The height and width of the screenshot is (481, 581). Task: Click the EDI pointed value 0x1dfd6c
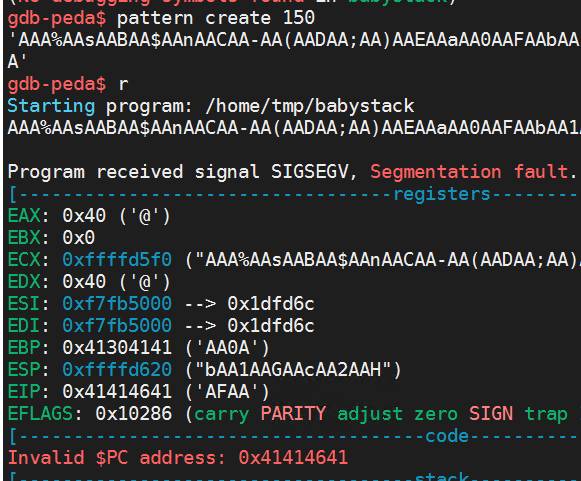point(271,326)
